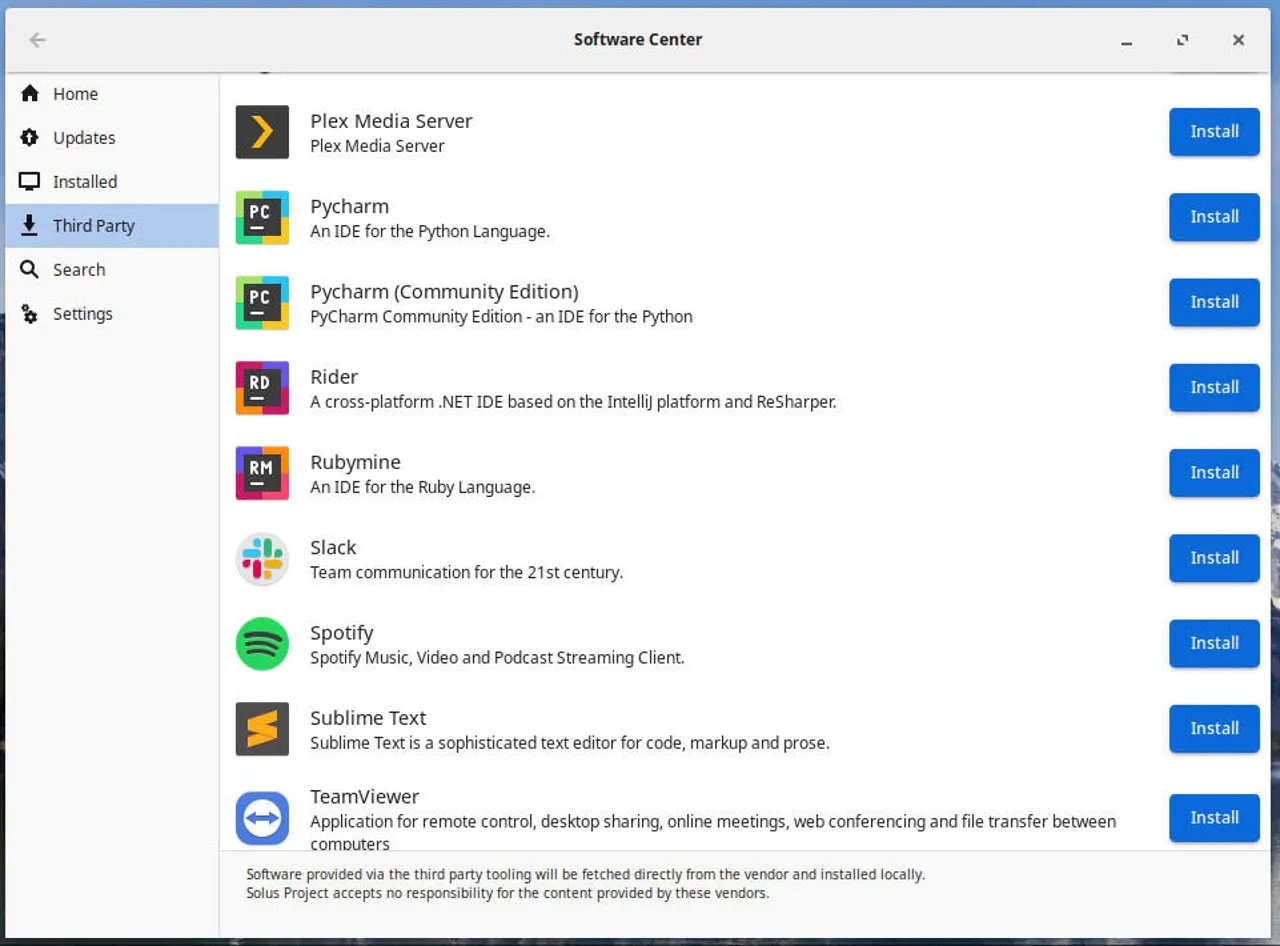Install Rubymine

[1214, 473]
